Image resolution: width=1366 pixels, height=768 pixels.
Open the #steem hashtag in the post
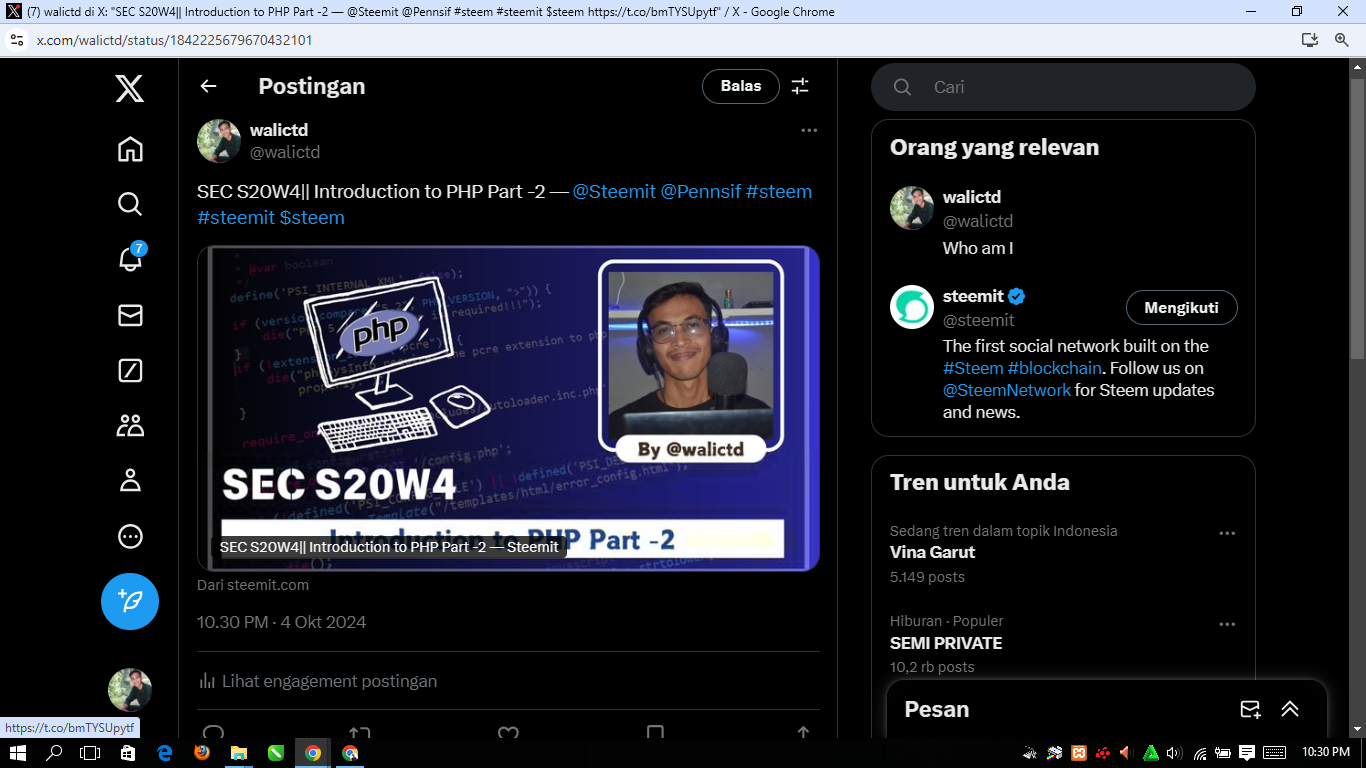point(779,191)
